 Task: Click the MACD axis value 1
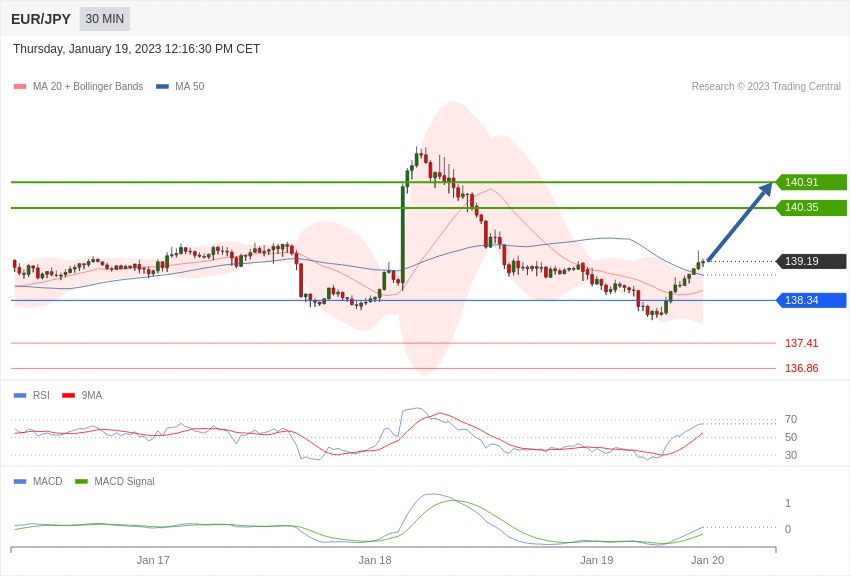point(788,503)
